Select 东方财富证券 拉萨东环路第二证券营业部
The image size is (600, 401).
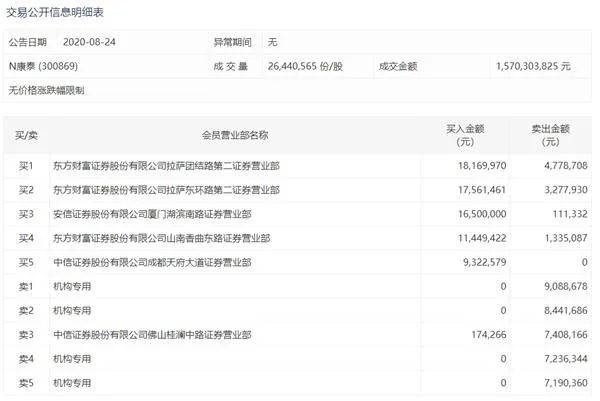166,190
